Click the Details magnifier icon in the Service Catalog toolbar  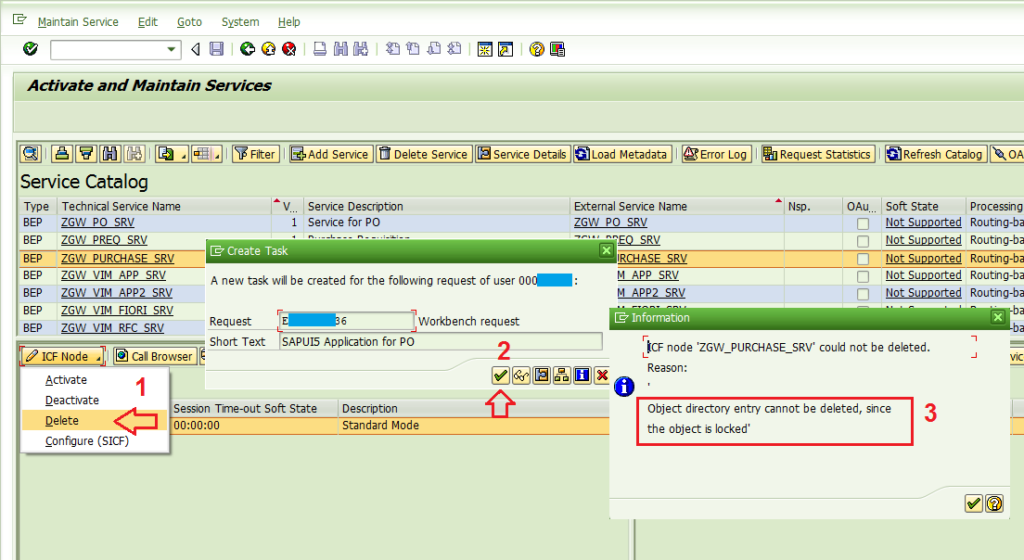(30, 154)
